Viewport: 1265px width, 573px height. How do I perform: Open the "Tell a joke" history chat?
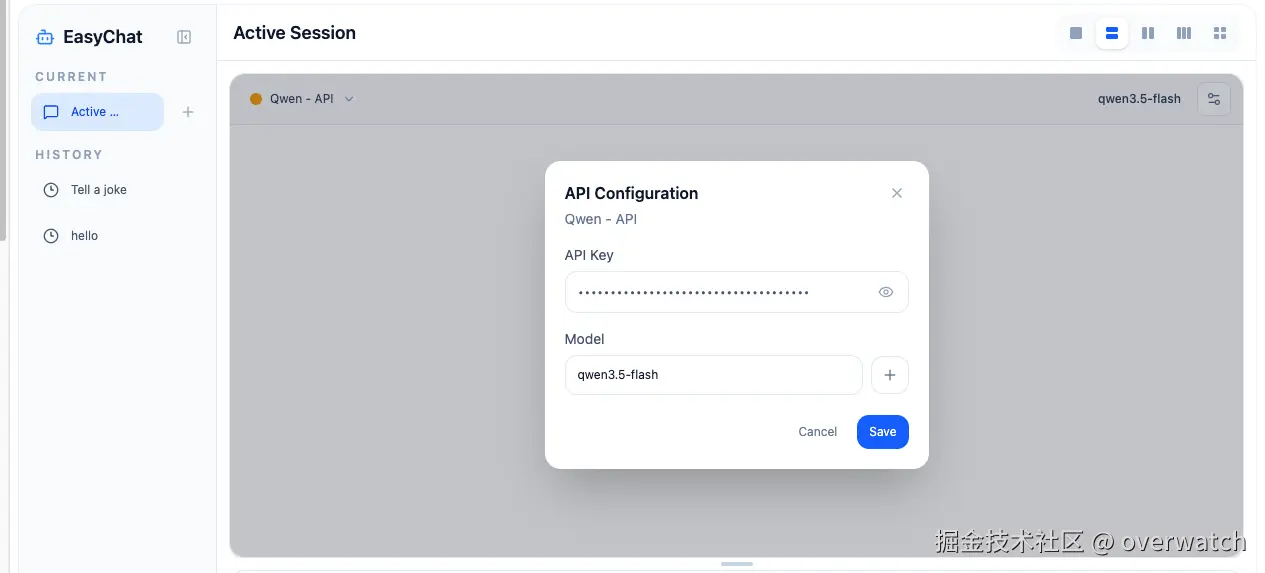[x=98, y=190]
